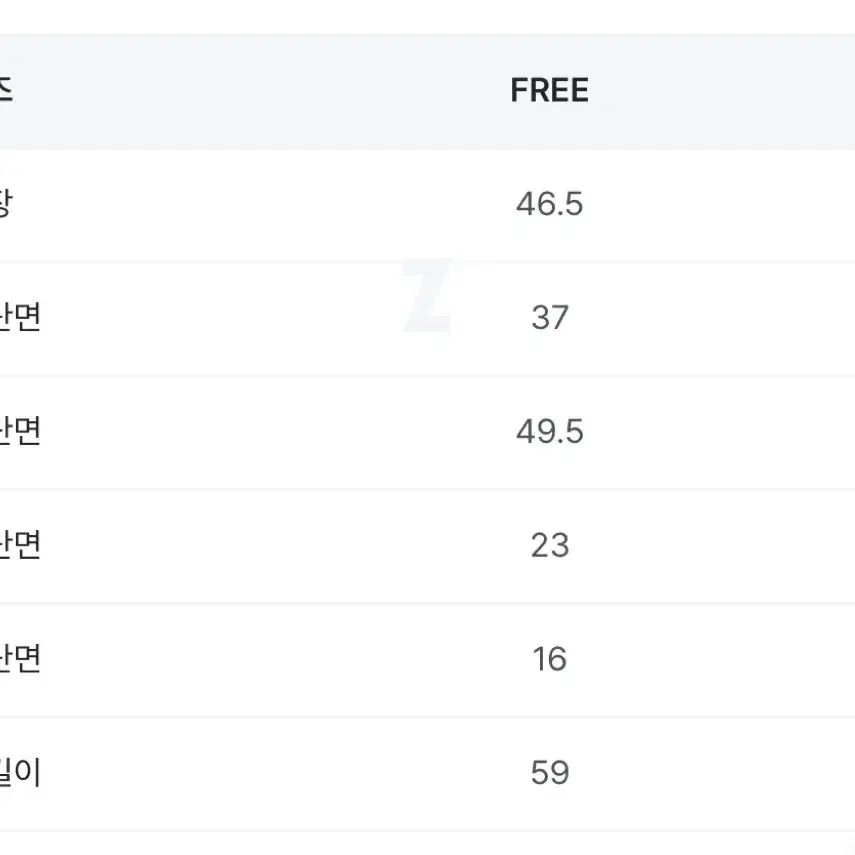
Task: Select the 단면 label in the 49.5 row
Action: 20,431
